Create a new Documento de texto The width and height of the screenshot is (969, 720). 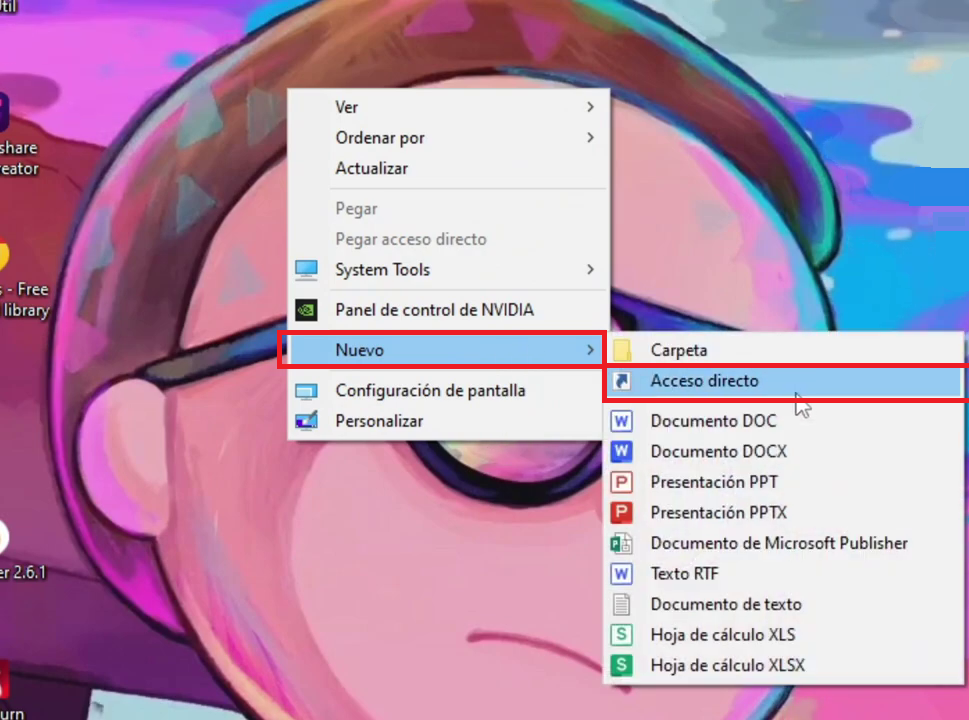coord(783,604)
